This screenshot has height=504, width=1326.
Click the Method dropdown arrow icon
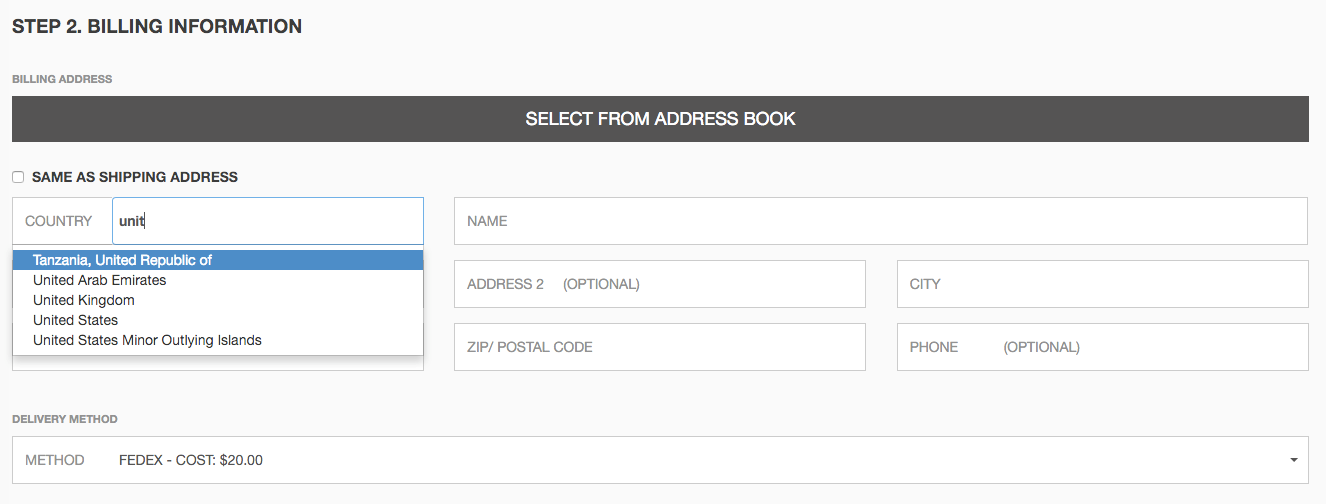point(1293,460)
